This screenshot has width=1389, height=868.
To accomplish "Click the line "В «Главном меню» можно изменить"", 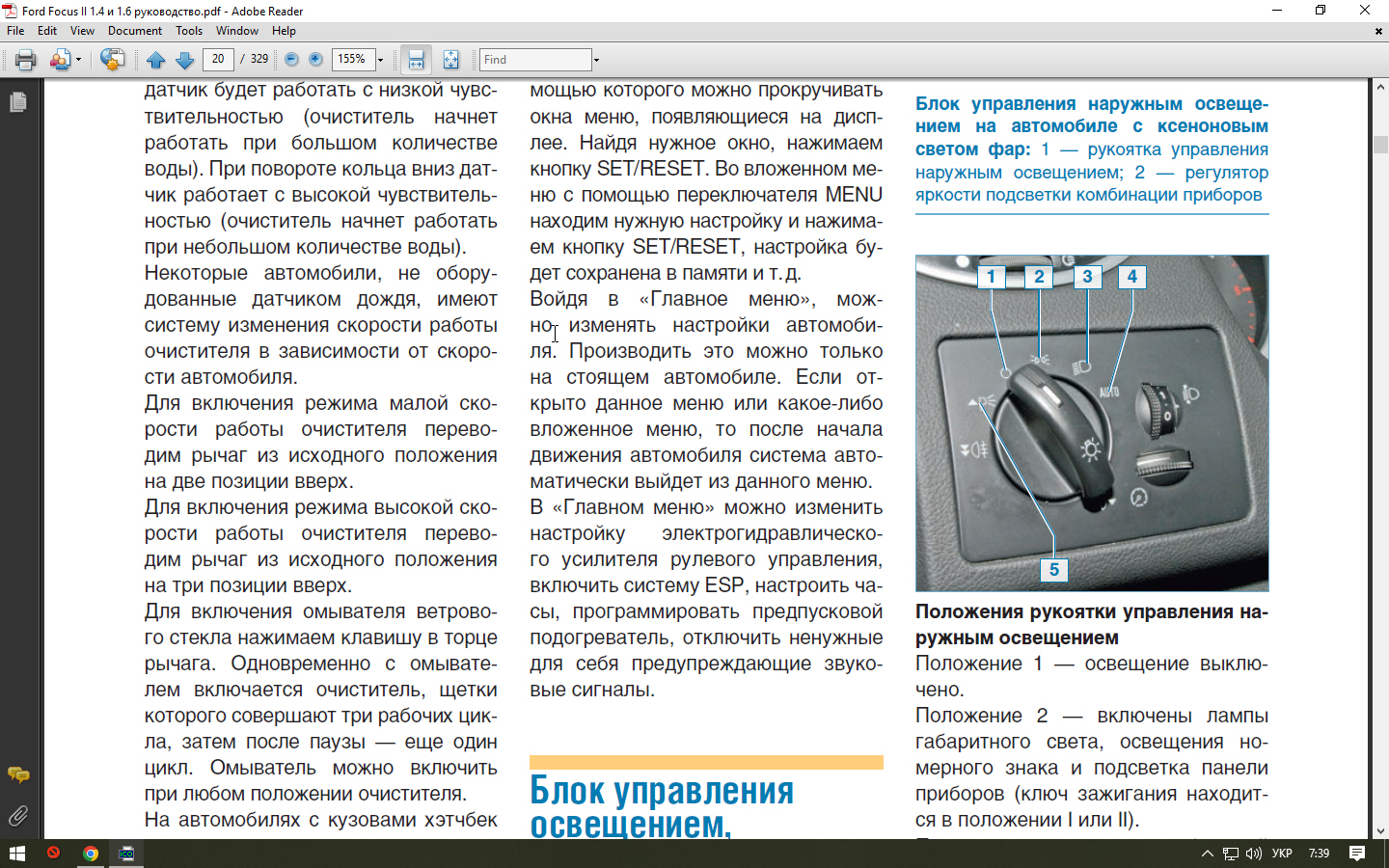I will click(x=706, y=507).
